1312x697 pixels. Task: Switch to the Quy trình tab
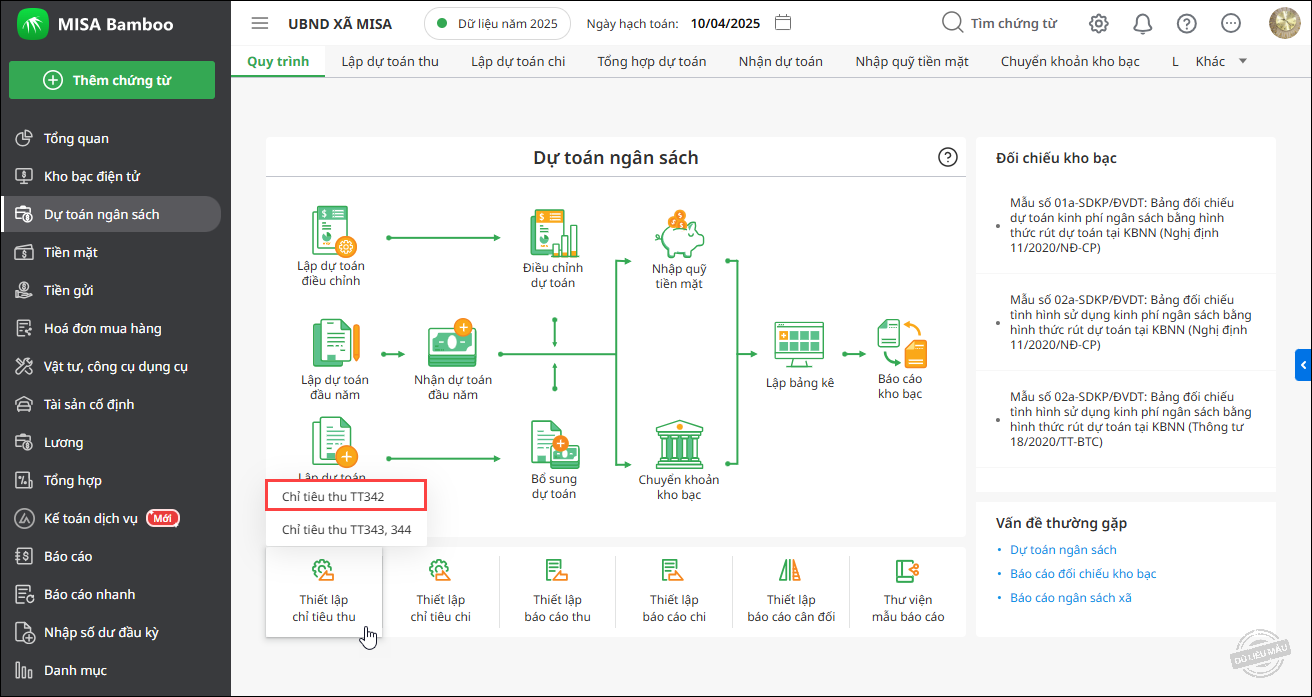tap(278, 61)
